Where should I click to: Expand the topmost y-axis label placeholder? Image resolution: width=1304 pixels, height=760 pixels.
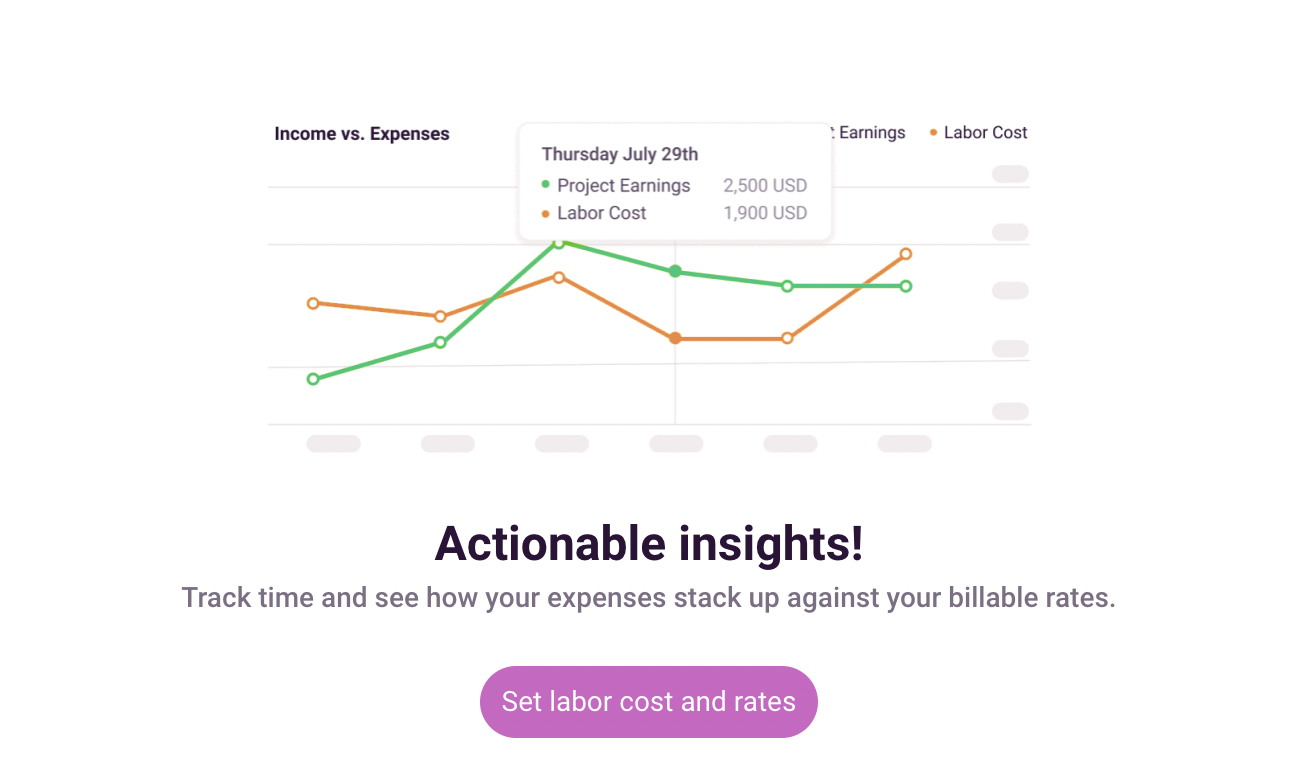pyautogui.click(x=1010, y=174)
